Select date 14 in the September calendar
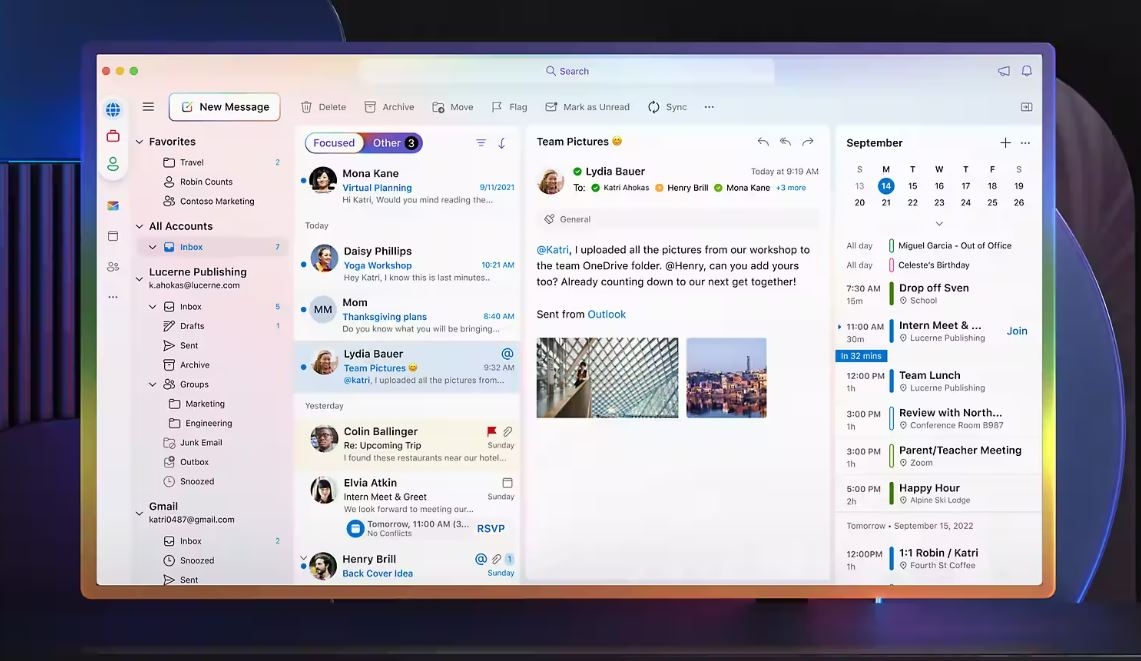This screenshot has width=1141, height=661. pyautogui.click(x=886, y=186)
